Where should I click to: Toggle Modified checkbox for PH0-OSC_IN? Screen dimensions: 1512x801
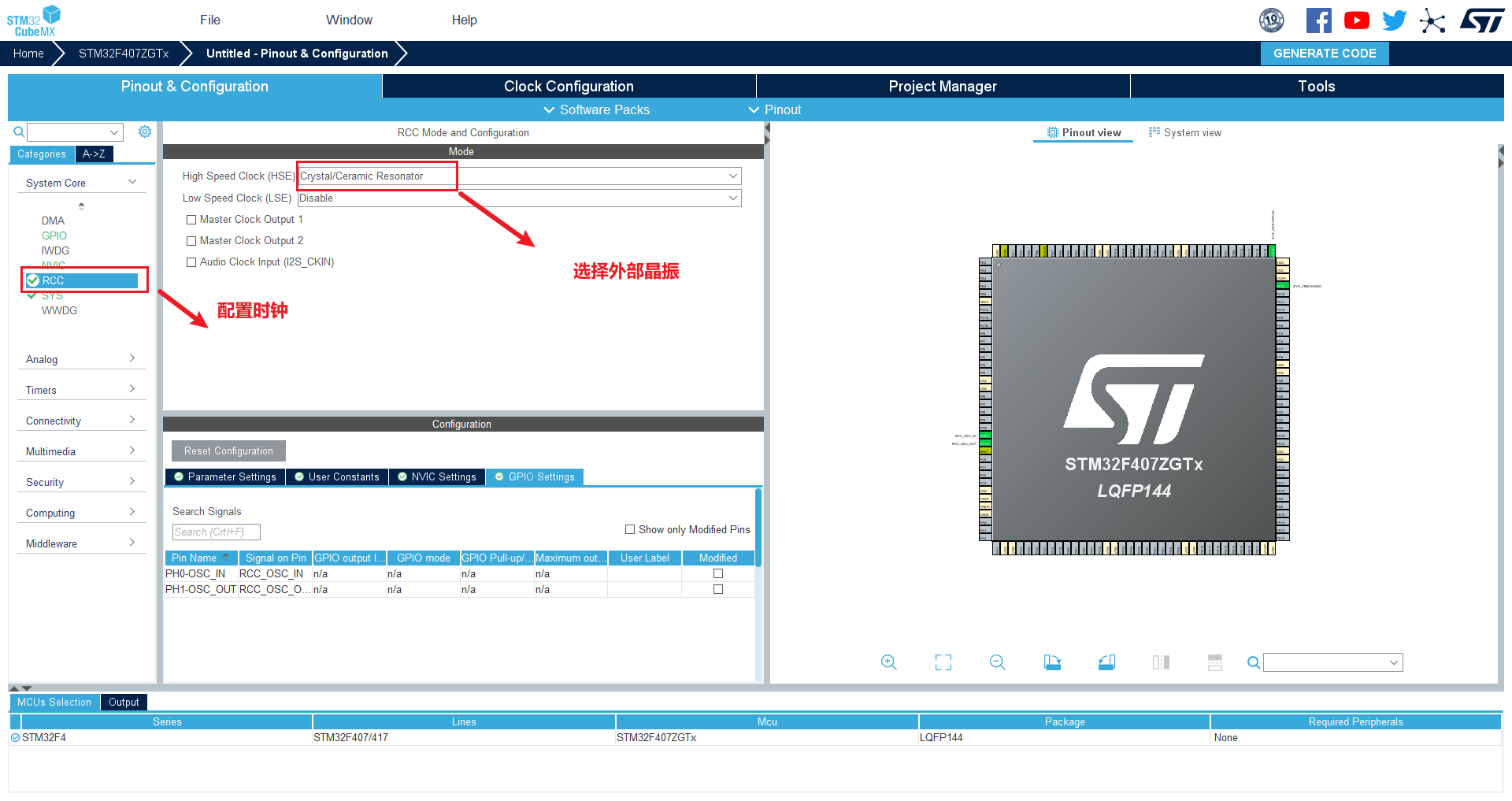pyautogui.click(x=718, y=574)
